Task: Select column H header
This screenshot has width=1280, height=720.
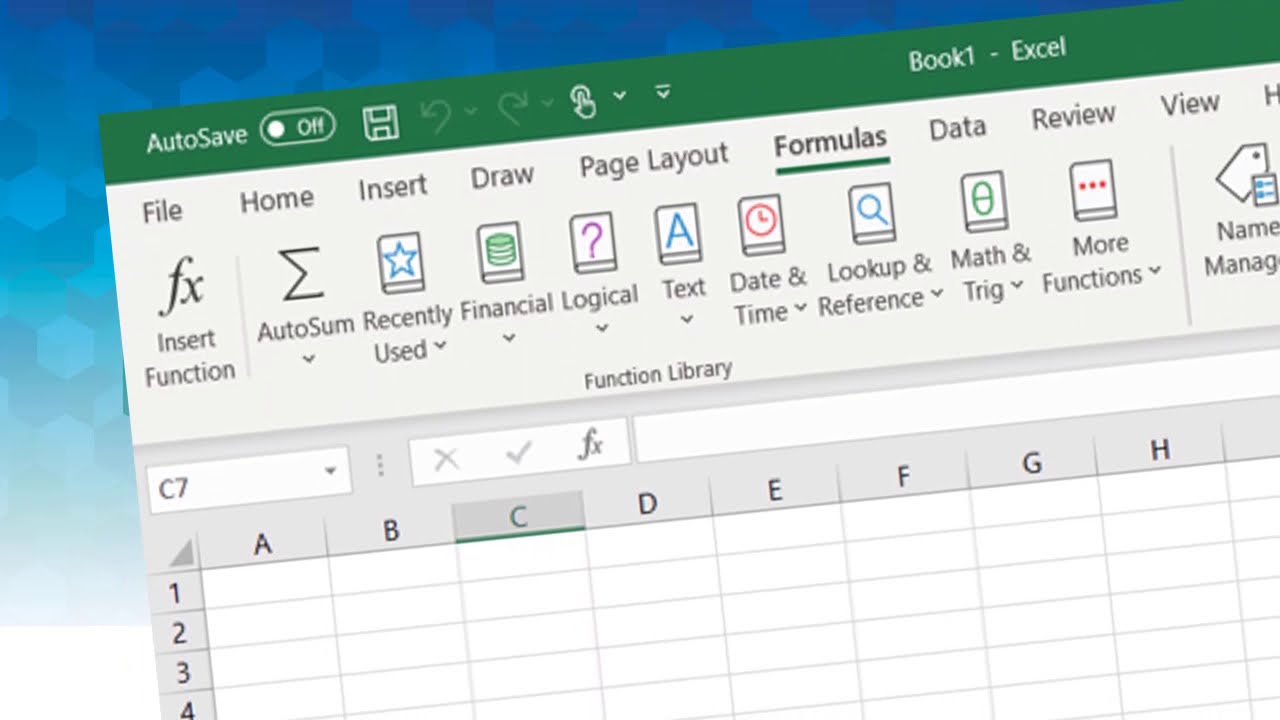Action: pos(1160,450)
